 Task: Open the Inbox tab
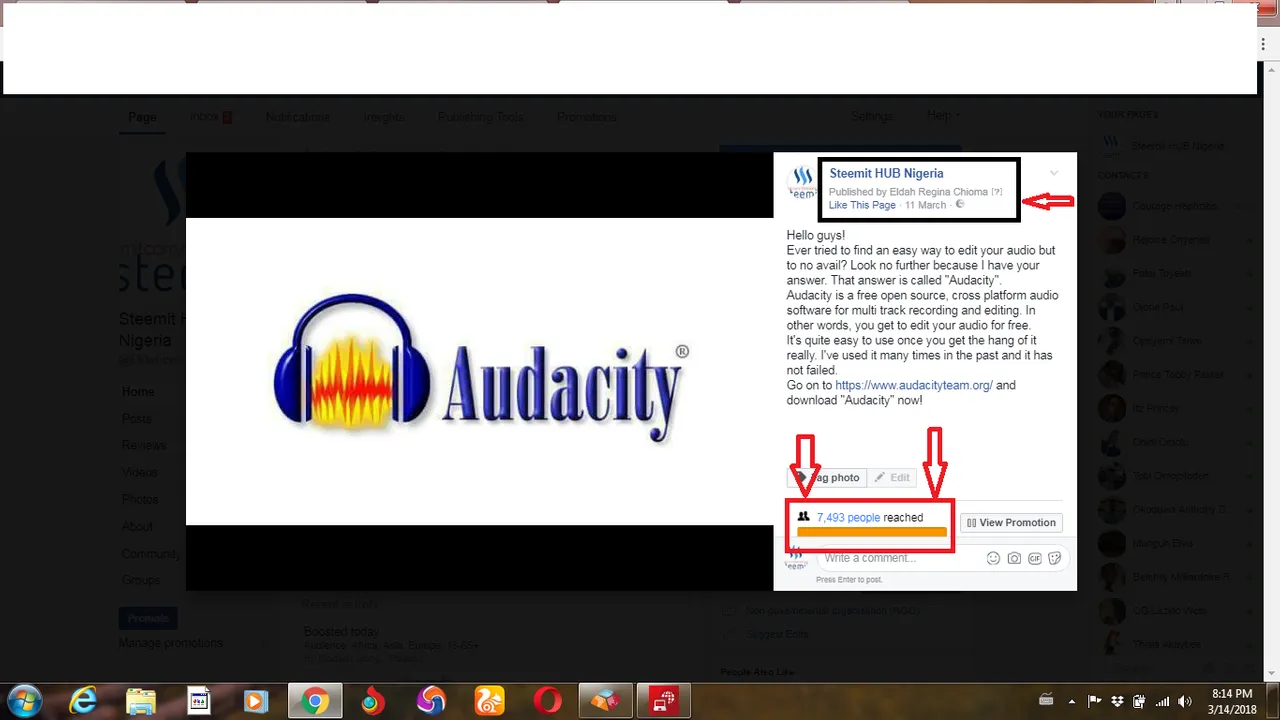pos(210,117)
